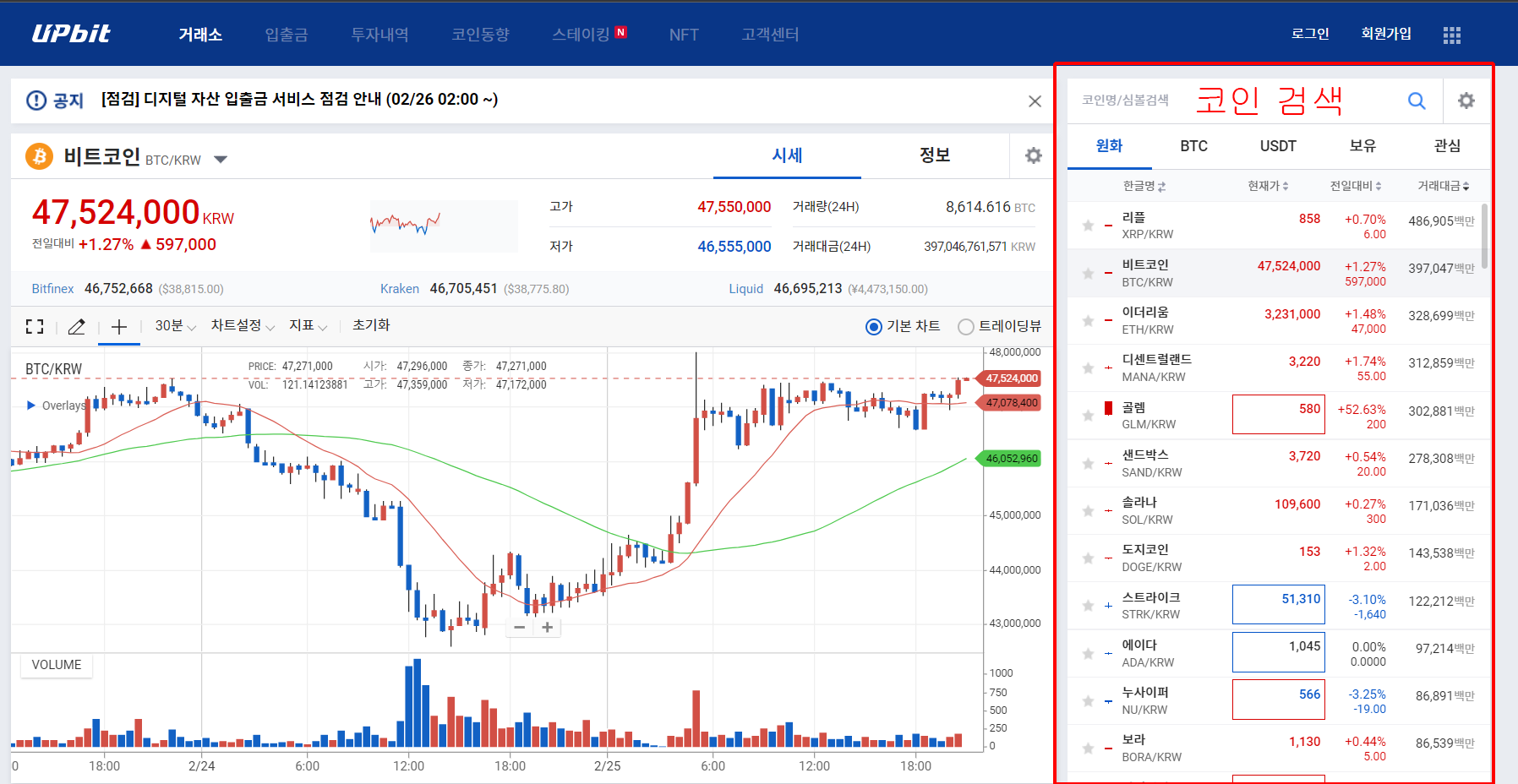The height and width of the screenshot is (784, 1518).
Task: Select the 보유 tab
Action: 1362,146
